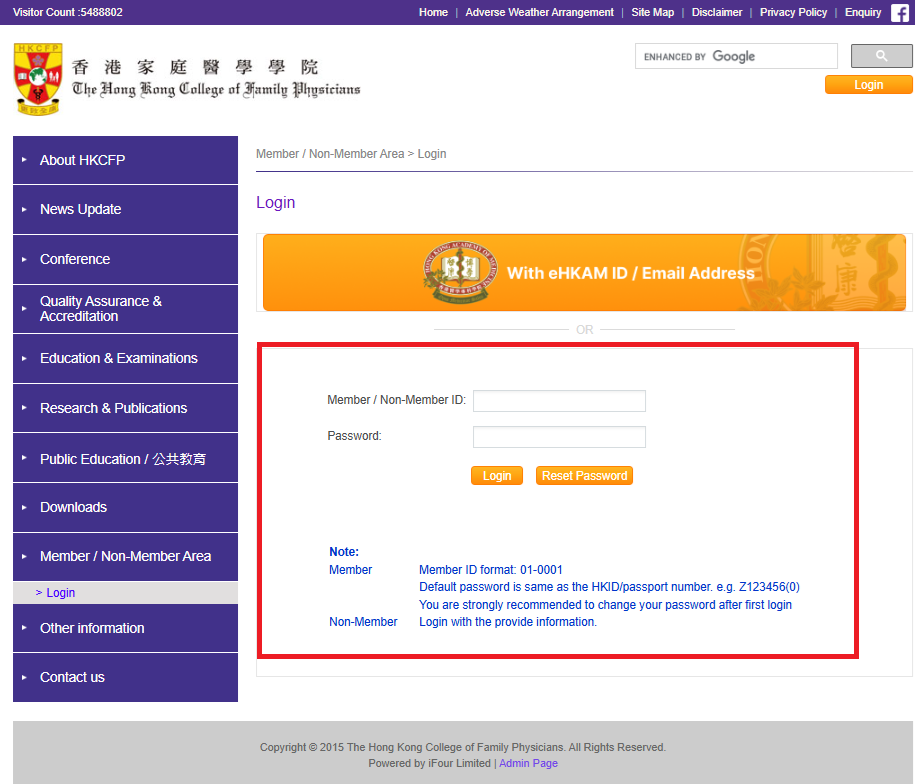Click the search magnifier button
Image resolution: width=915 pixels, height=784 pixels.
coord(882,56)
